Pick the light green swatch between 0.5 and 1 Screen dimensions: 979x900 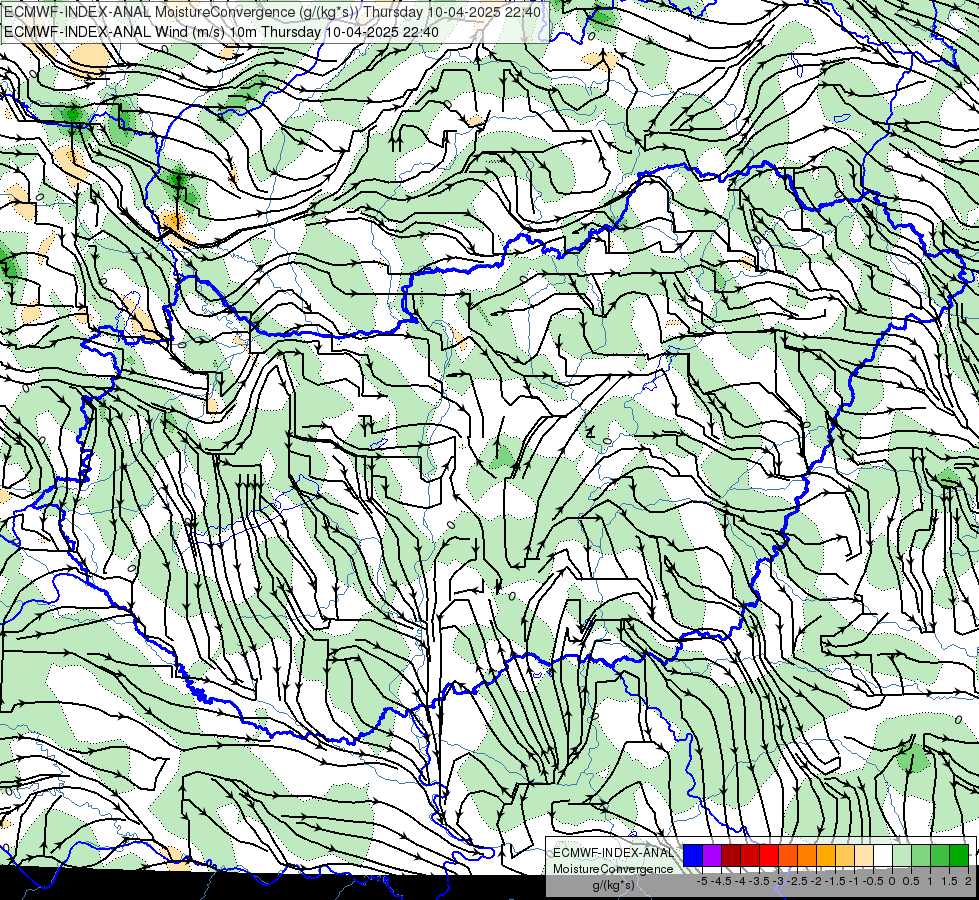[921, 855]
